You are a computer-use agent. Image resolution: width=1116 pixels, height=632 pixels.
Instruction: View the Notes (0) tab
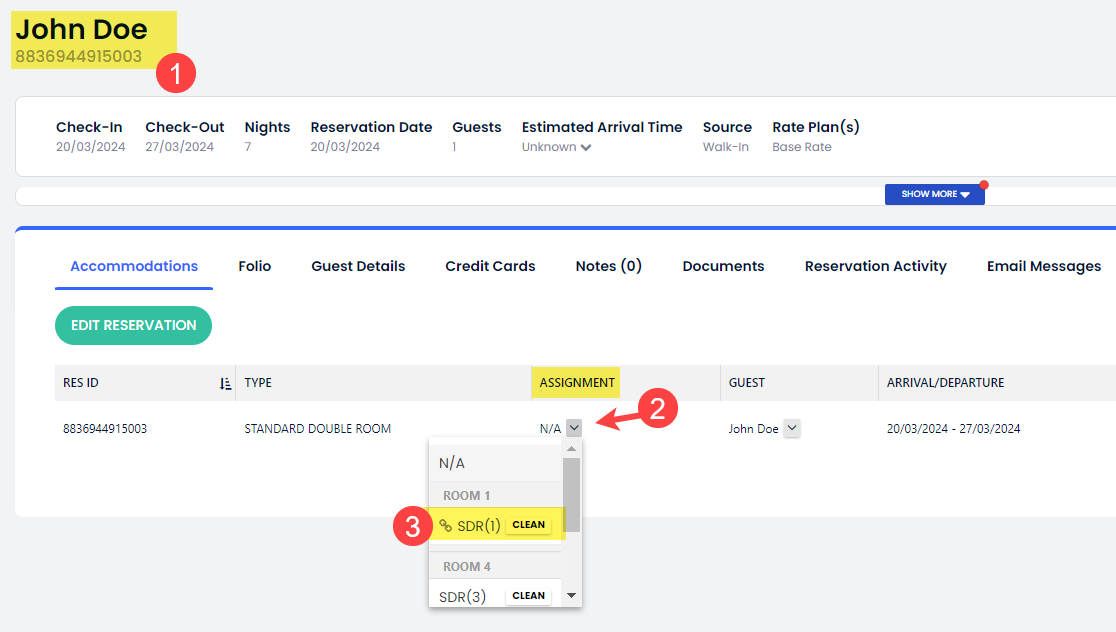click(608, 266)
